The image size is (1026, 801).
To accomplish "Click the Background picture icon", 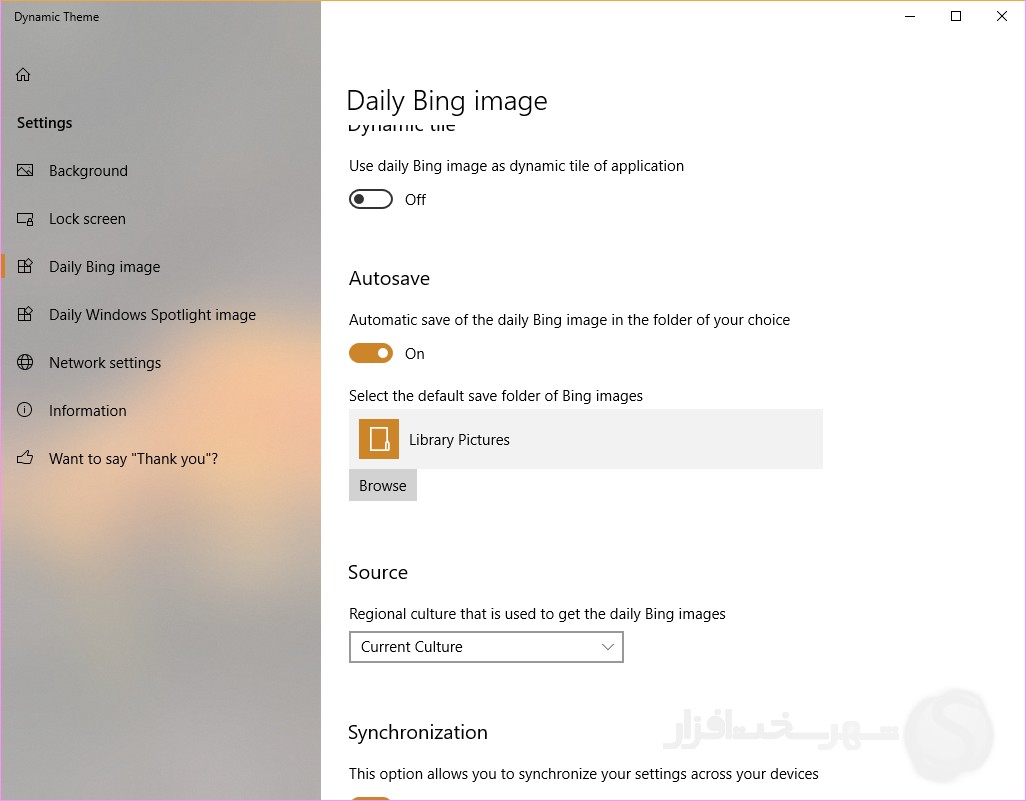I will click(x=26, y=171).
